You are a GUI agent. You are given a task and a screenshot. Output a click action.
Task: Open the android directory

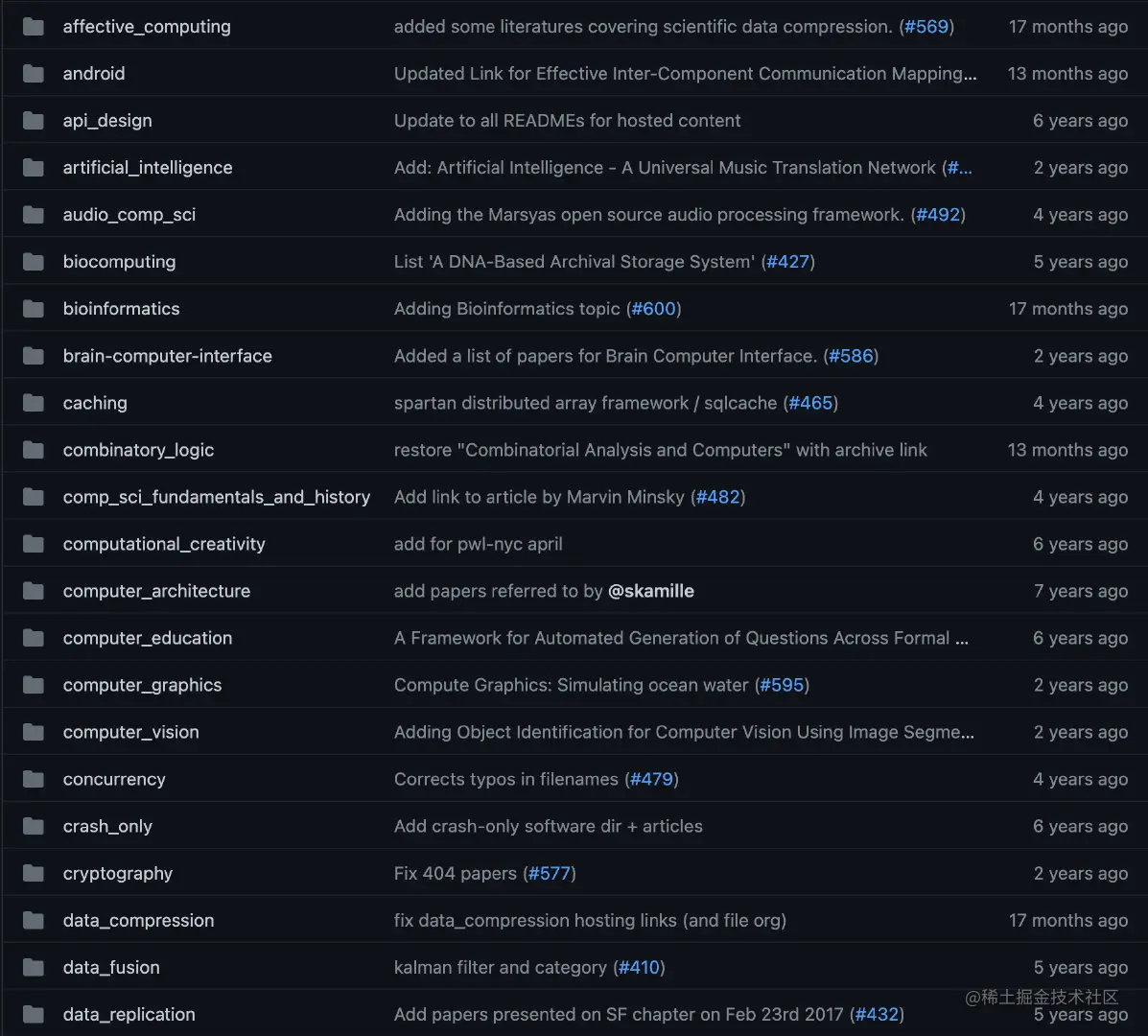click(94, 74)
